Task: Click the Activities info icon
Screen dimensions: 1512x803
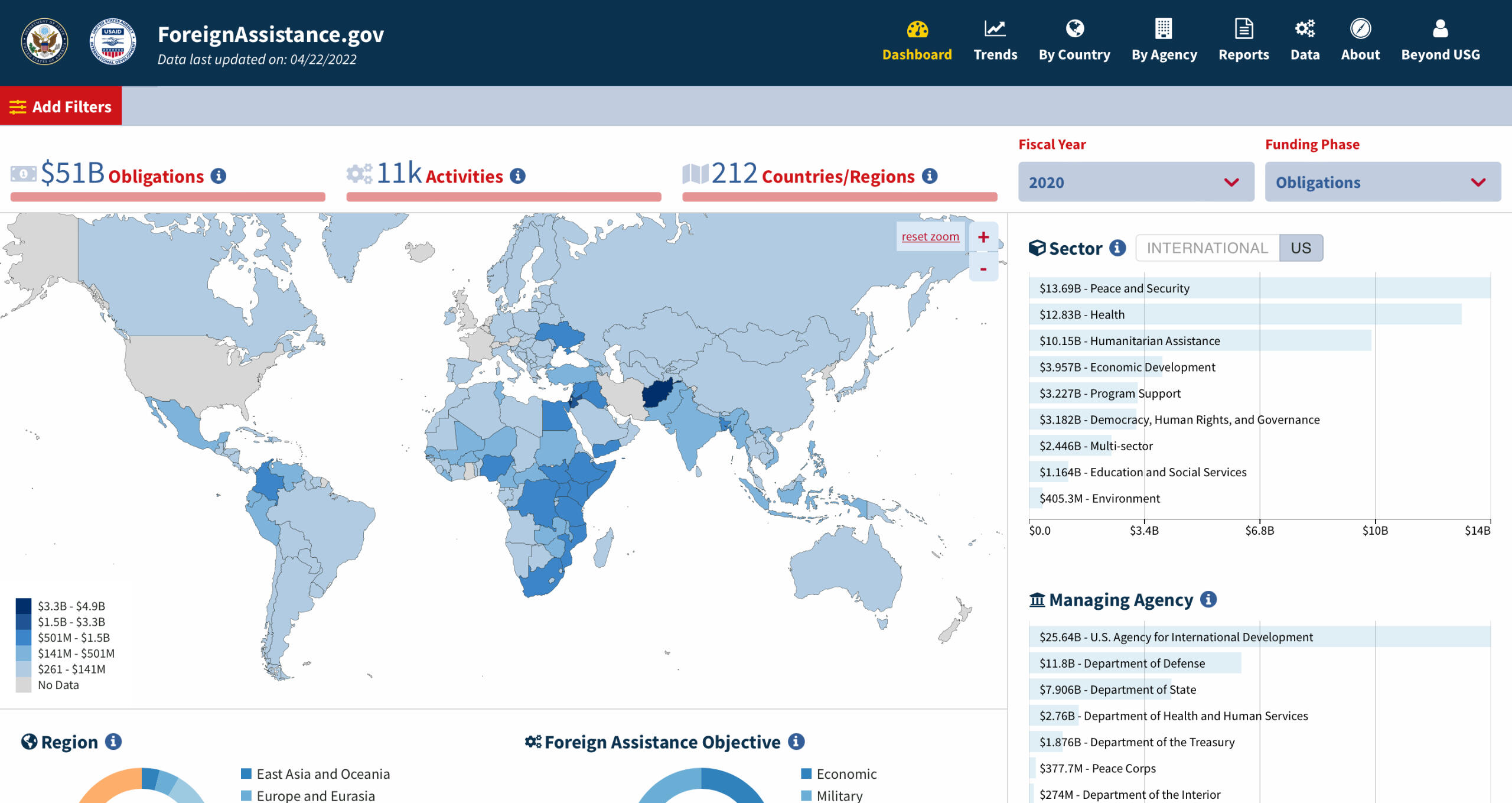Action: (517, 176)
